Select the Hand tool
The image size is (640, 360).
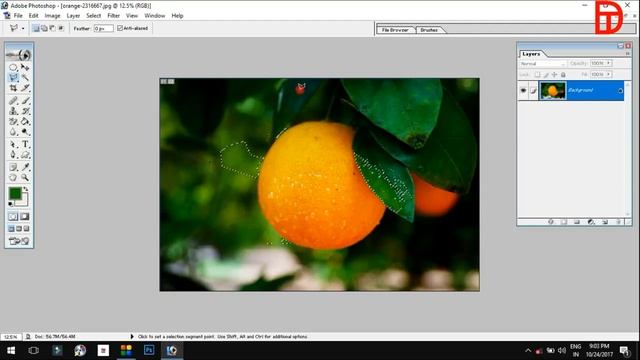[x=13, y=178]
